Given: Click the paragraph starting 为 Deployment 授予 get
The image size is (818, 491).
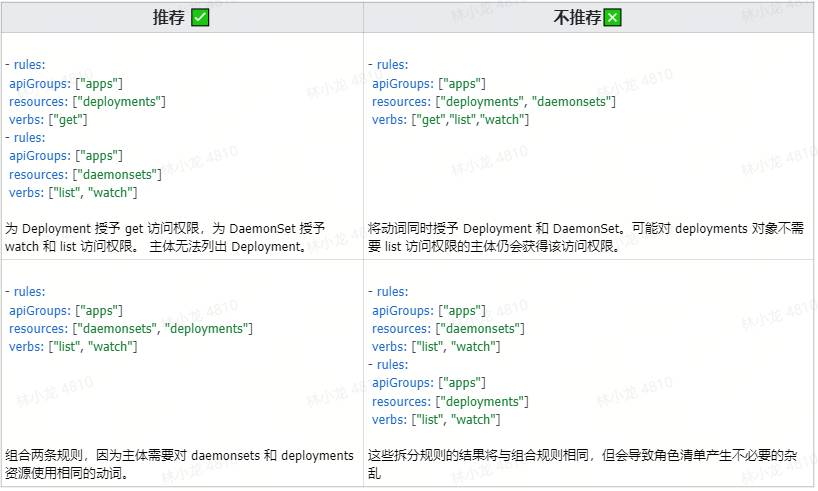Looking at the screenshot, I should click(165, 237).
